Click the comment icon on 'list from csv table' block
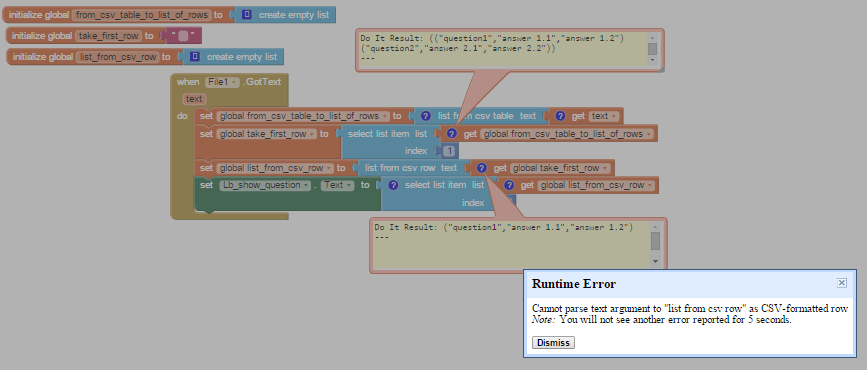Screen dimensions: 867x370 [x=425, y=116]
